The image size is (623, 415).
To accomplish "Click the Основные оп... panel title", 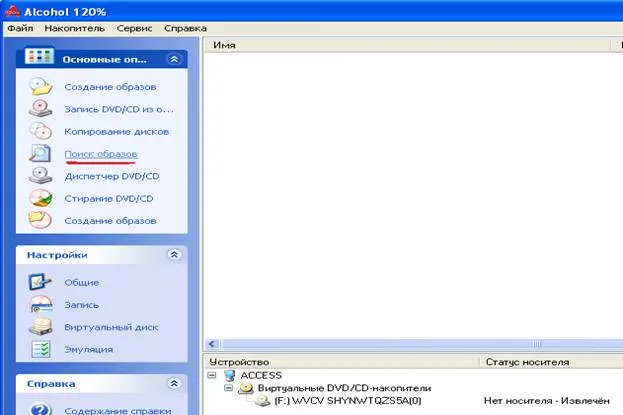I will 104,59.
